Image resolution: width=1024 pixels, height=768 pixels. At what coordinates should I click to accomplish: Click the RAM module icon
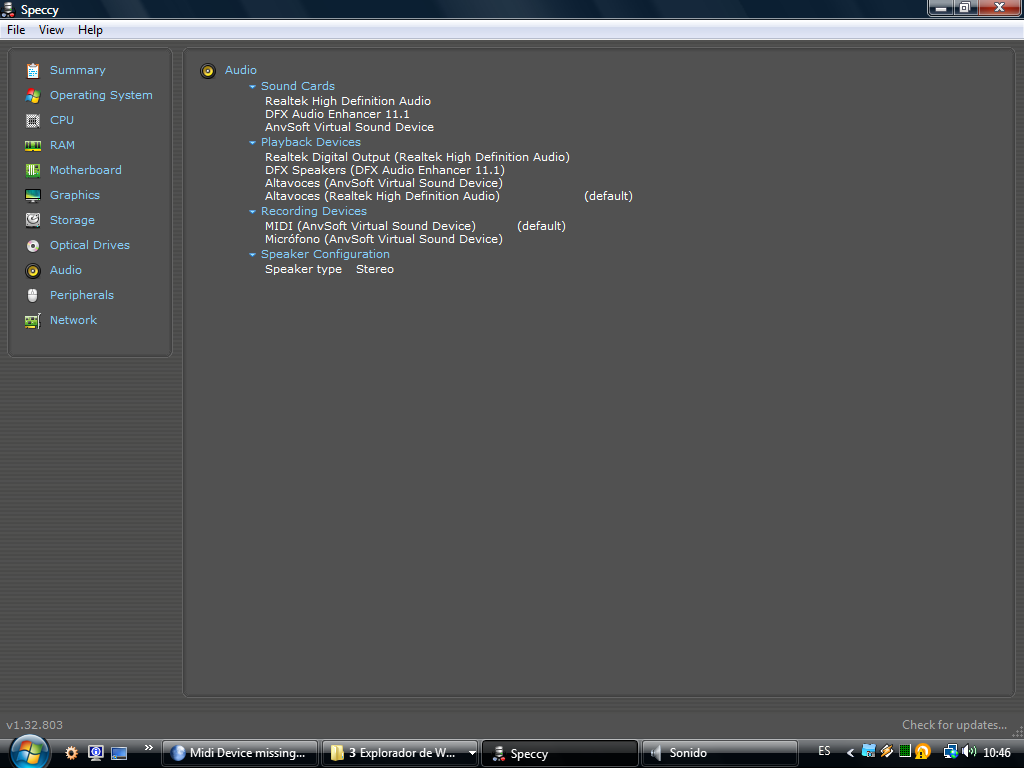(33, 146)
